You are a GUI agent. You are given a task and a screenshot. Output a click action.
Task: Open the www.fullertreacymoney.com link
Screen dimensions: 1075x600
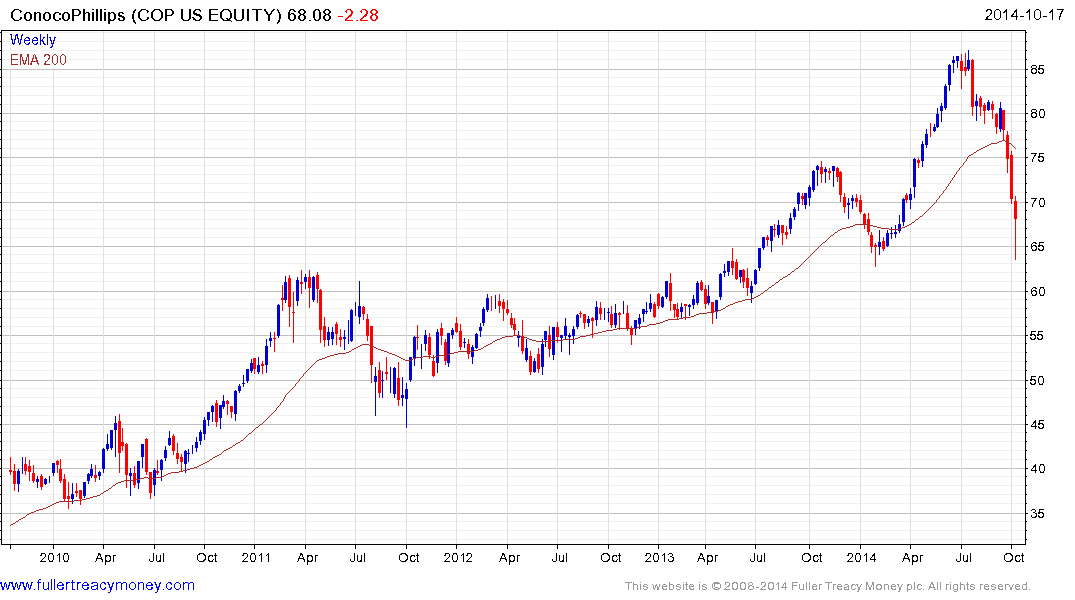[97, 585]
